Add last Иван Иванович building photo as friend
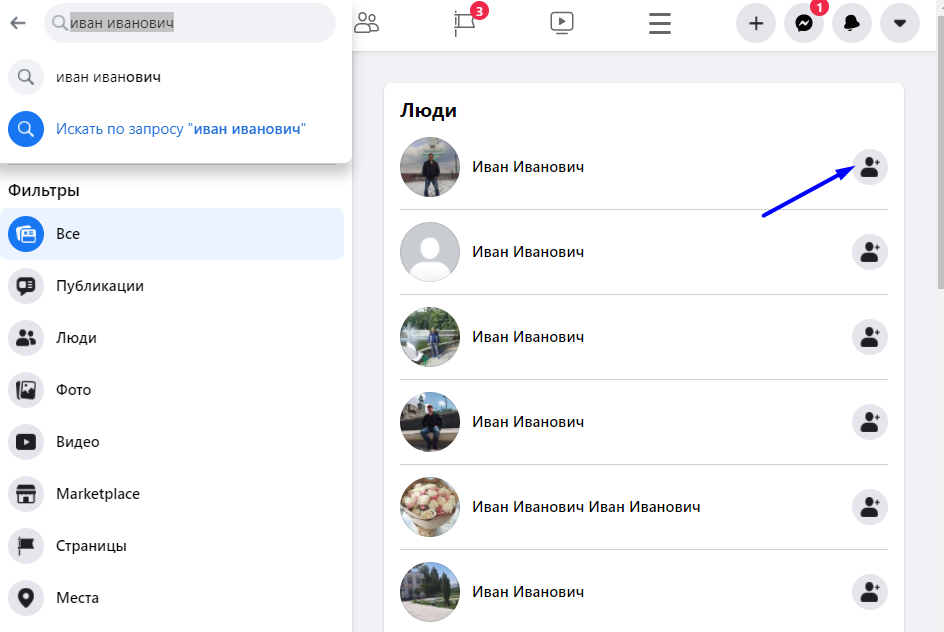The width and height of the screenshot is (944, 632). [870, 592]
